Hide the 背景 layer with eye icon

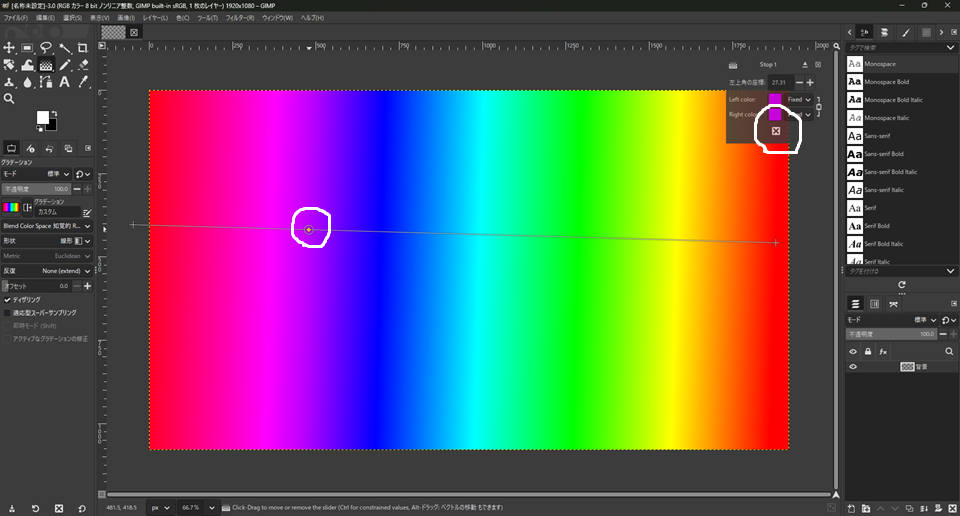pyautogui.click(x=854, y=367)
